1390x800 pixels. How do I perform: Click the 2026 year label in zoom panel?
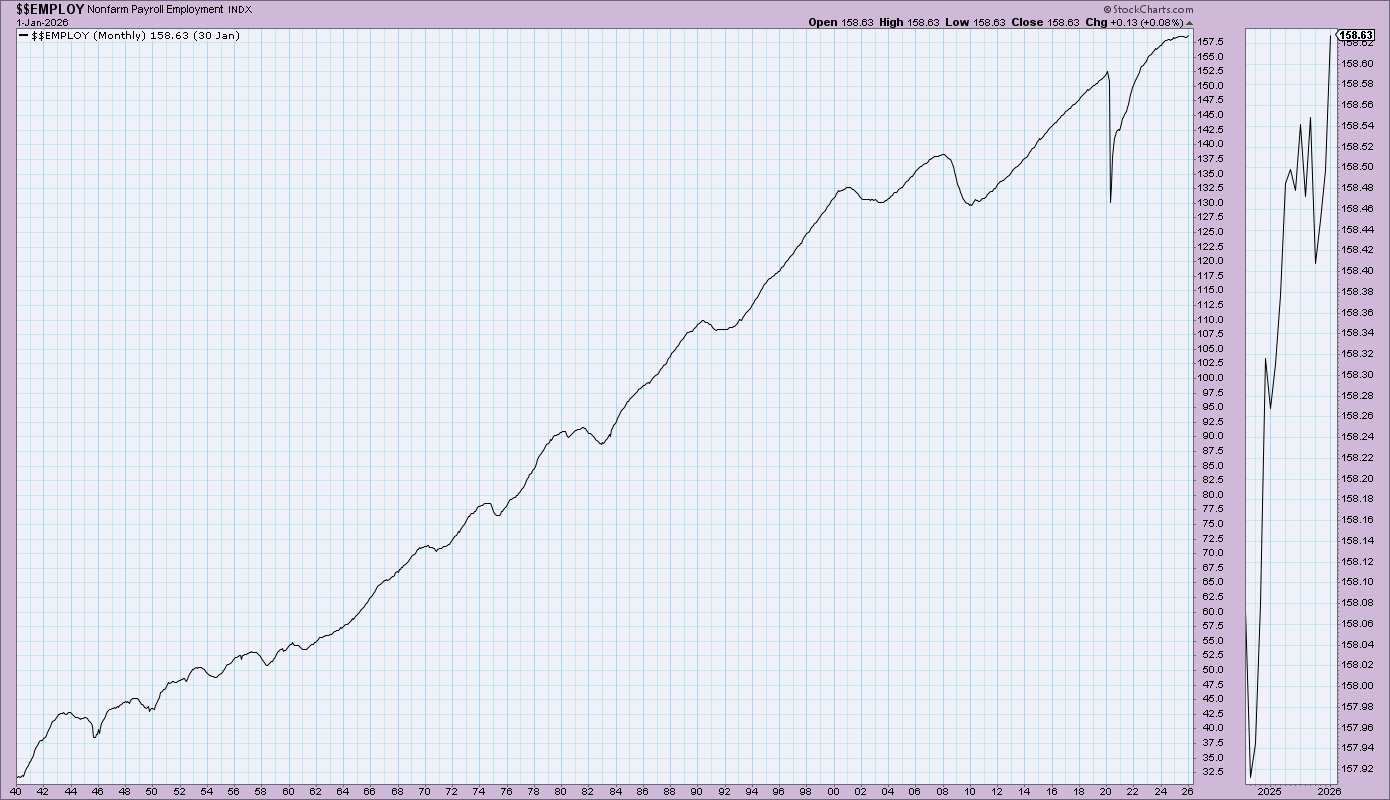click(1327, 791)
